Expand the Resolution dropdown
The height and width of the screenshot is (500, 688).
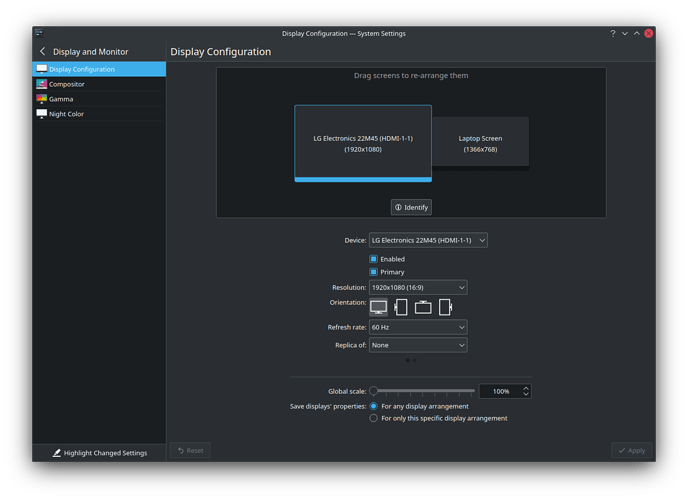tap(417, 288)
